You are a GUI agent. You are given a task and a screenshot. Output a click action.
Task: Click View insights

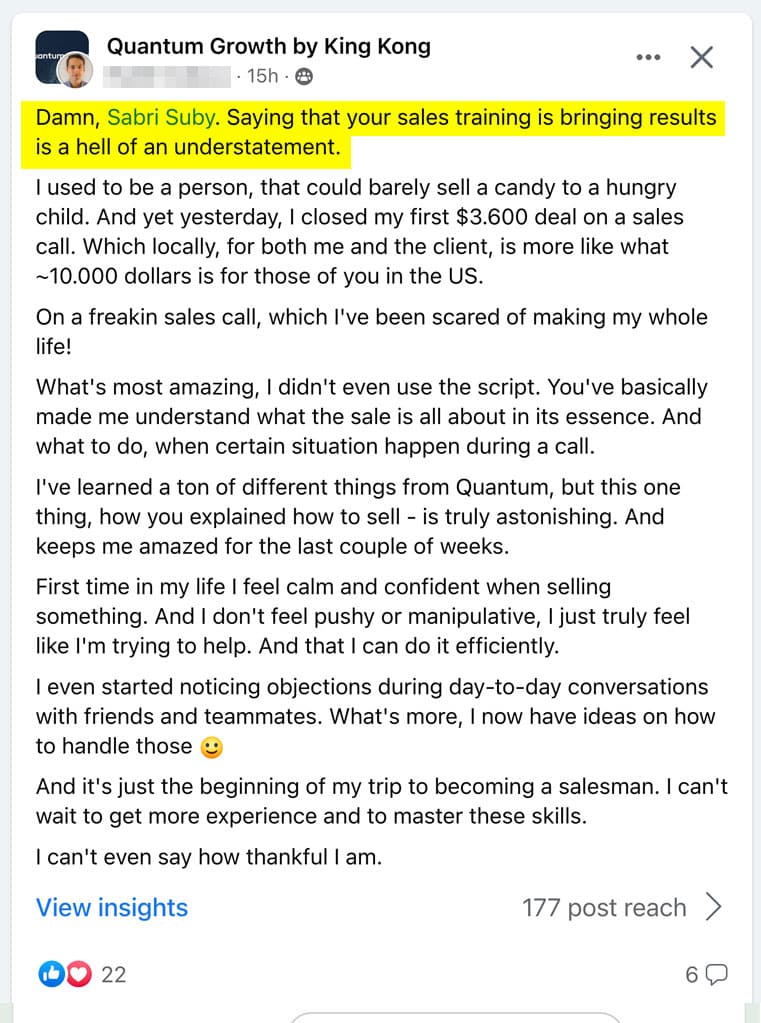(x=112, y=908)
